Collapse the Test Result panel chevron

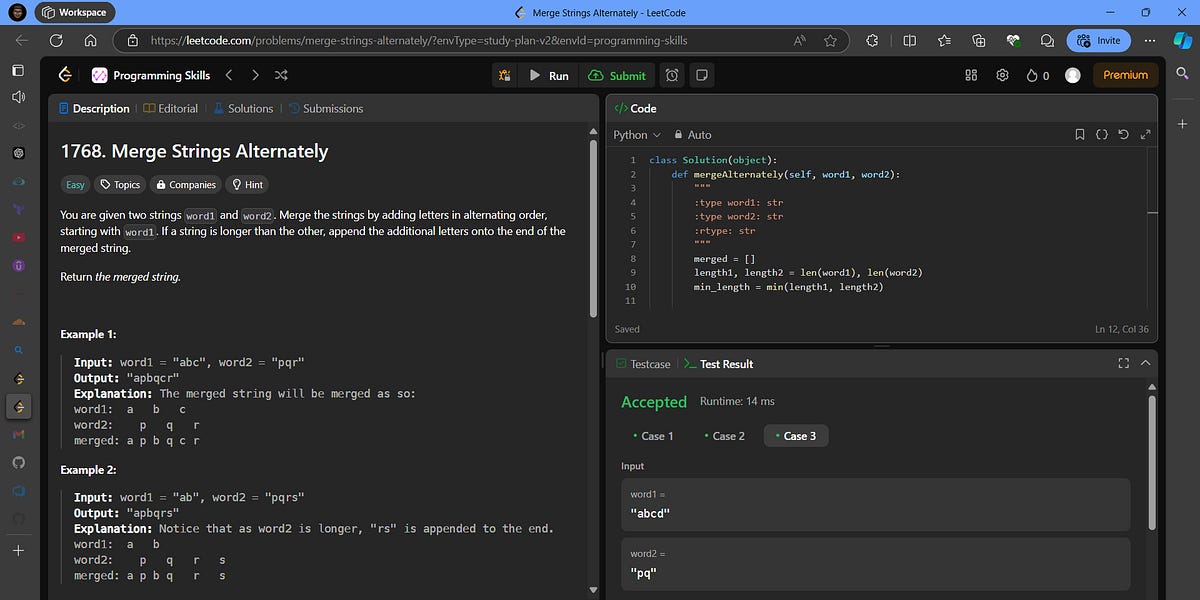1146,363
